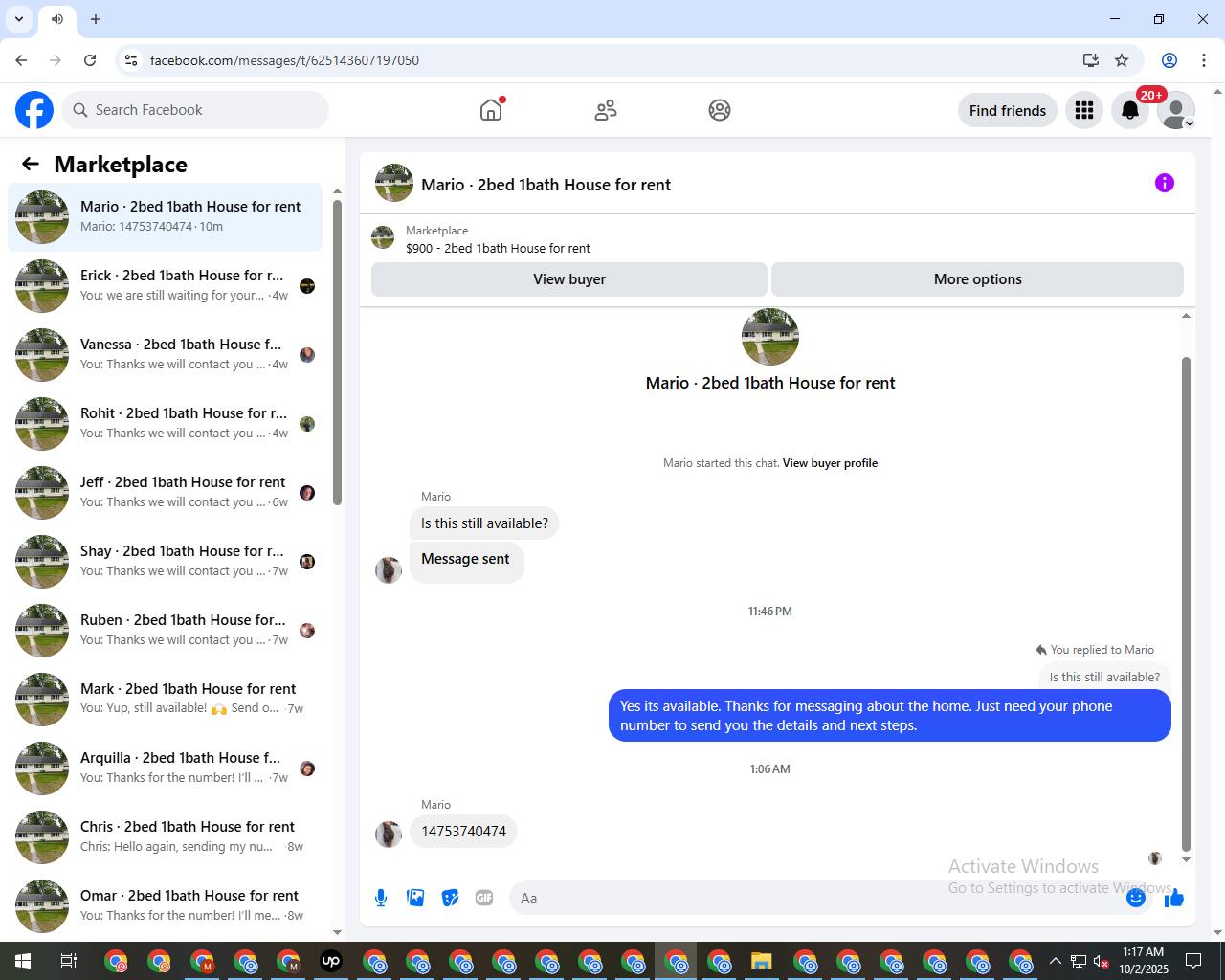This screenshot has height=980, width=1225.
Task: Click the quoted 'Is this still available?' reply preview
Action: (x=1104, y=677)
